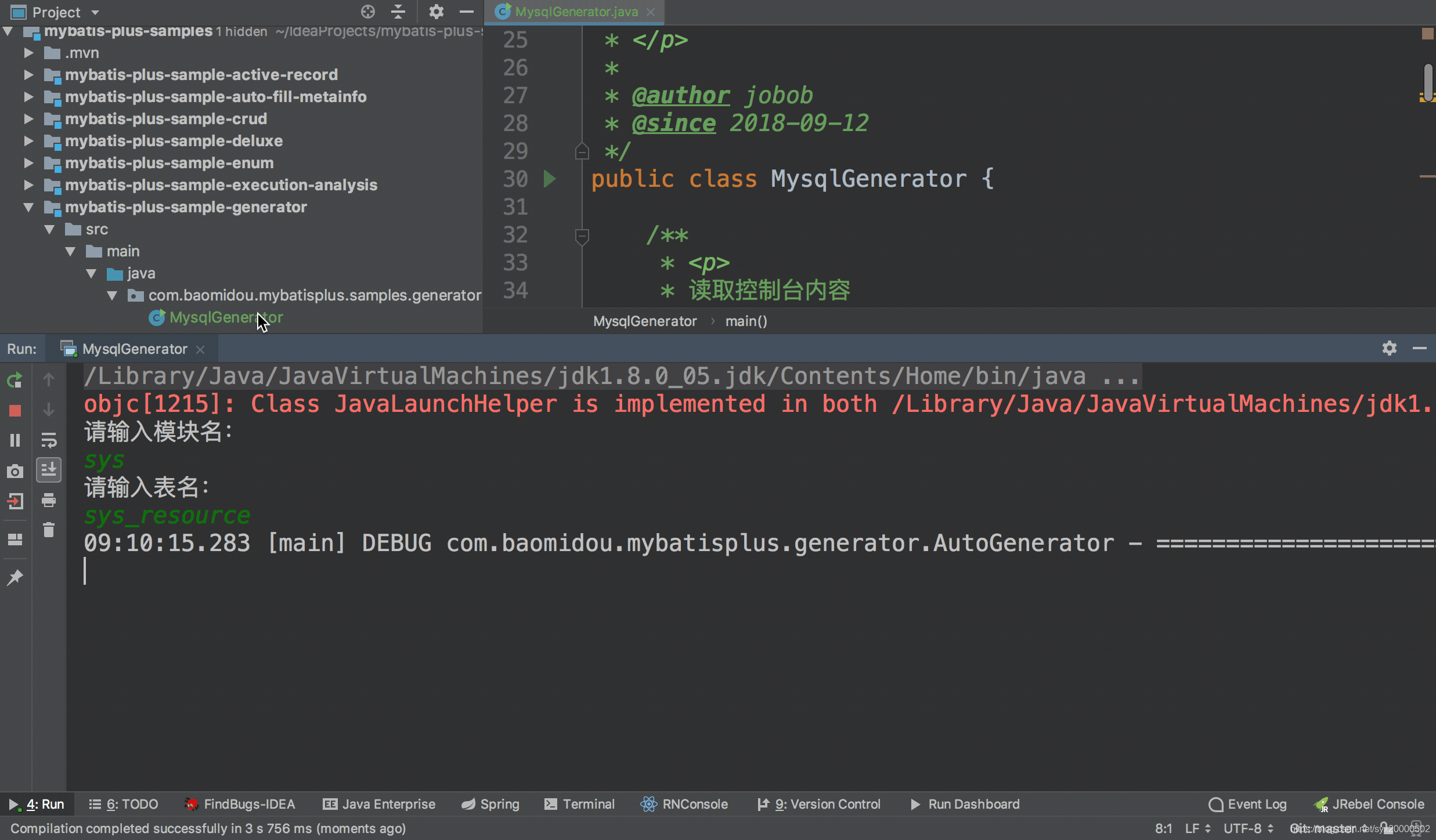Expand mybatis-plus-sample-deluxe module
The image size is (1436, 840).
point(28,141)
